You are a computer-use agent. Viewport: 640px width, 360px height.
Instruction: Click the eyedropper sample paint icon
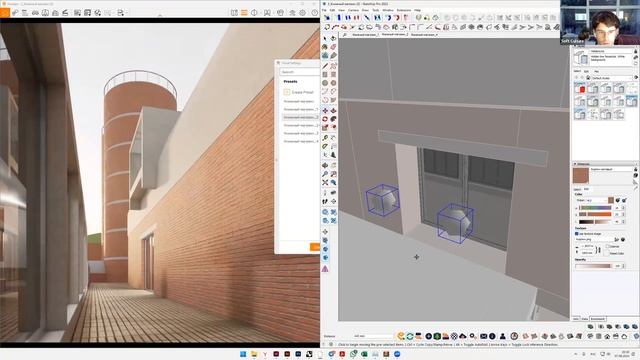(x=636, y=187)
